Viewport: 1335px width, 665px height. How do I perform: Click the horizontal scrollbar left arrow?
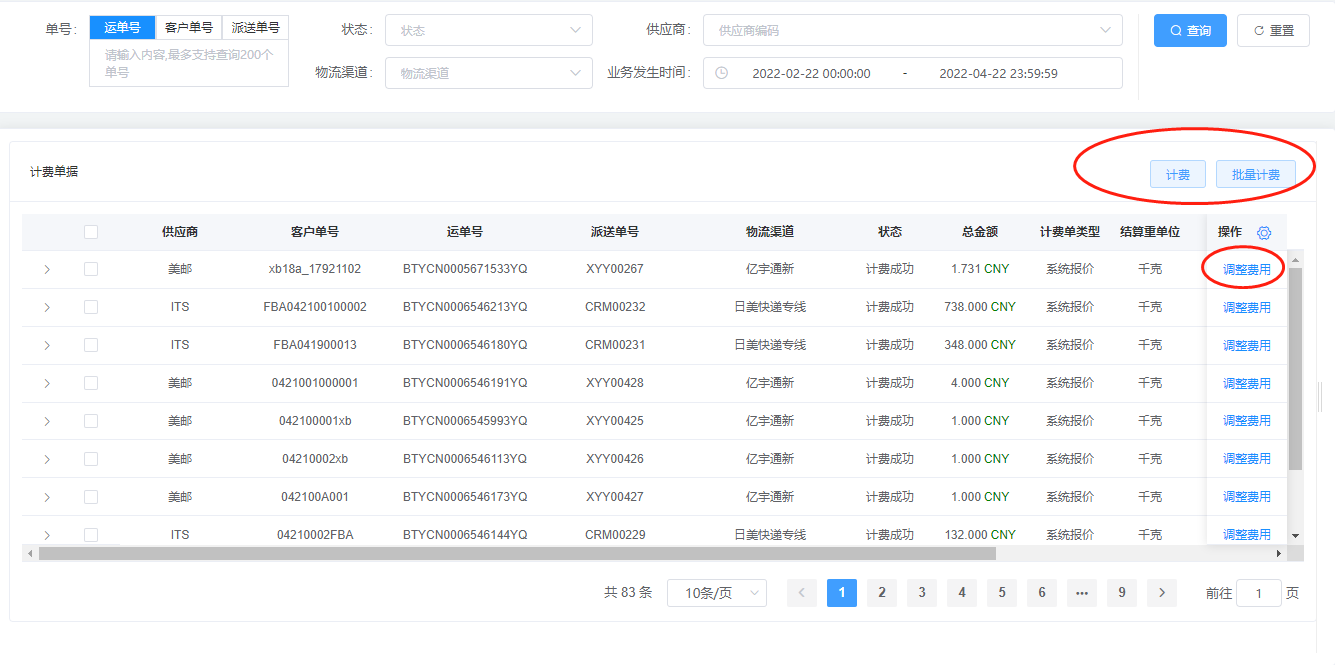[x=30, y=553]
